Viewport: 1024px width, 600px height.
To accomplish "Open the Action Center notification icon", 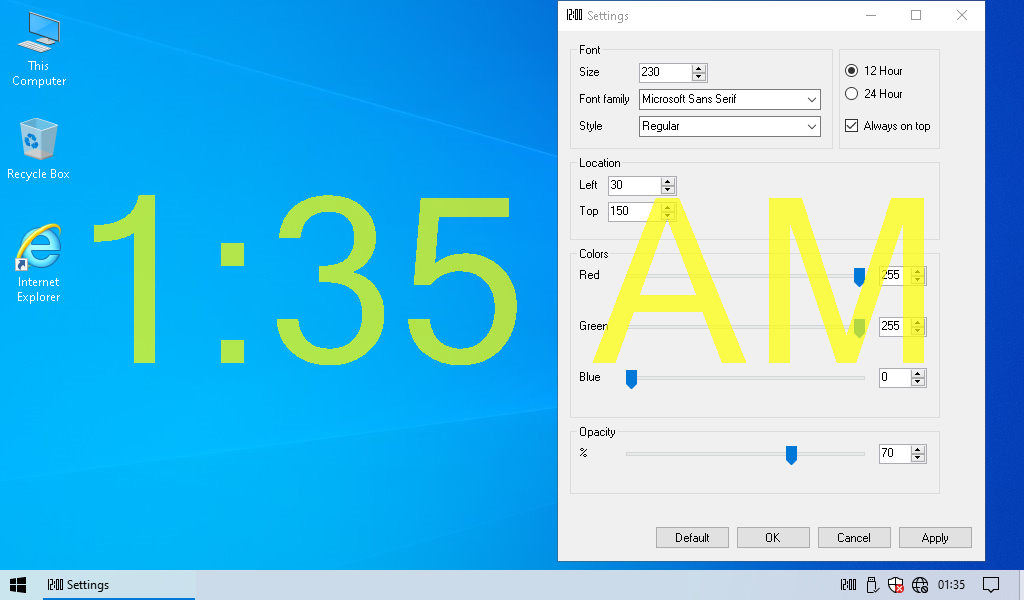I will pos(990,584).
